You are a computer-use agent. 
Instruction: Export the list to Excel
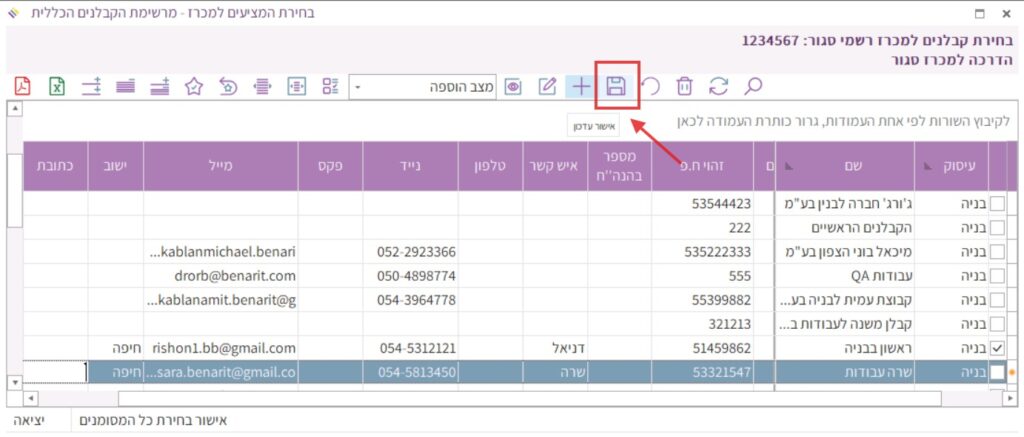pos(57,86)
